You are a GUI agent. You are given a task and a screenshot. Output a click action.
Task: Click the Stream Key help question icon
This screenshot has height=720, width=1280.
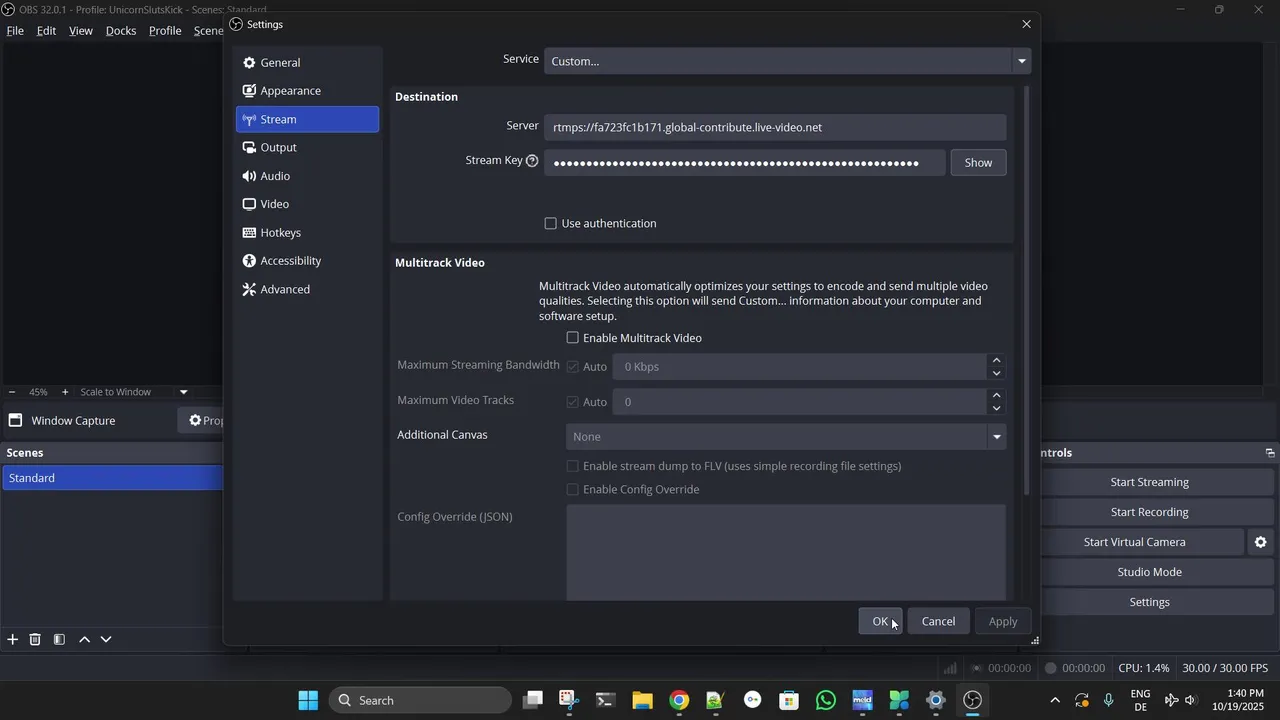click(532, 161)
